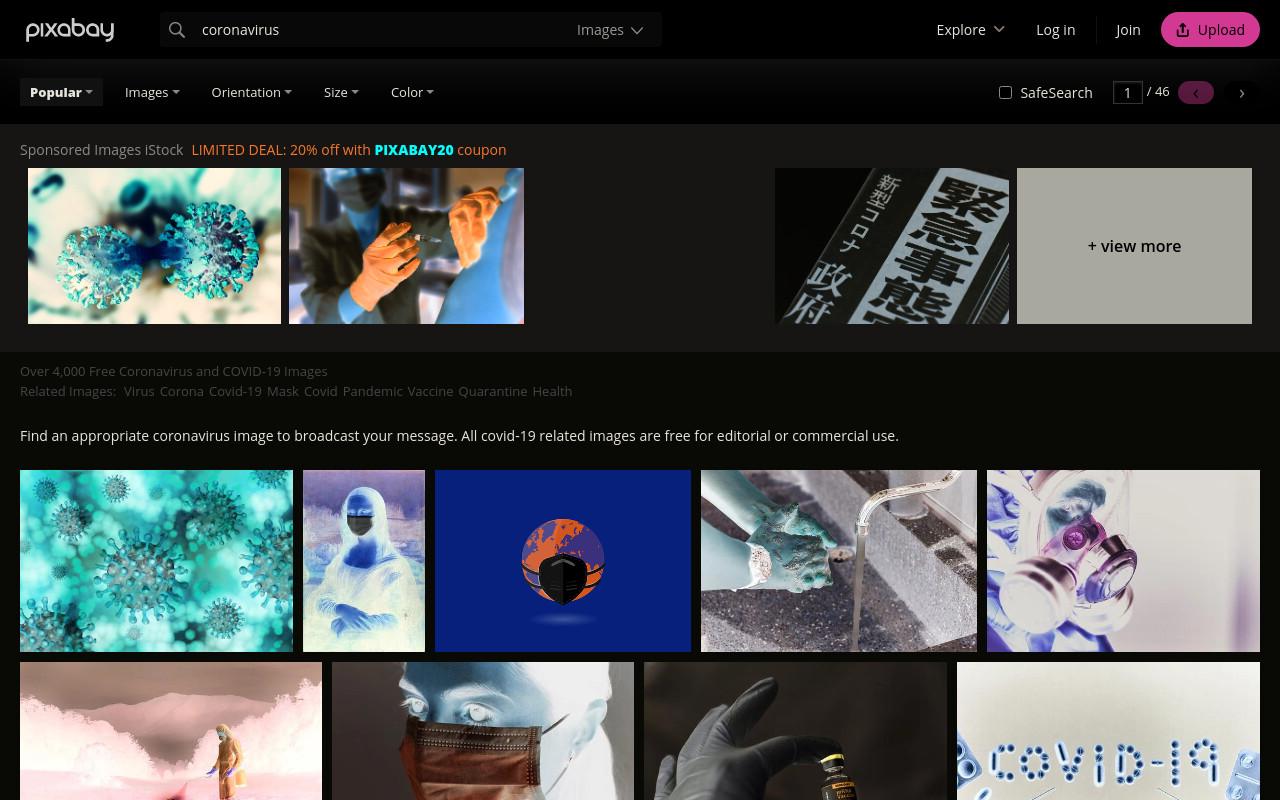
Task: Click the Upload button
Action: [1210, 30]
